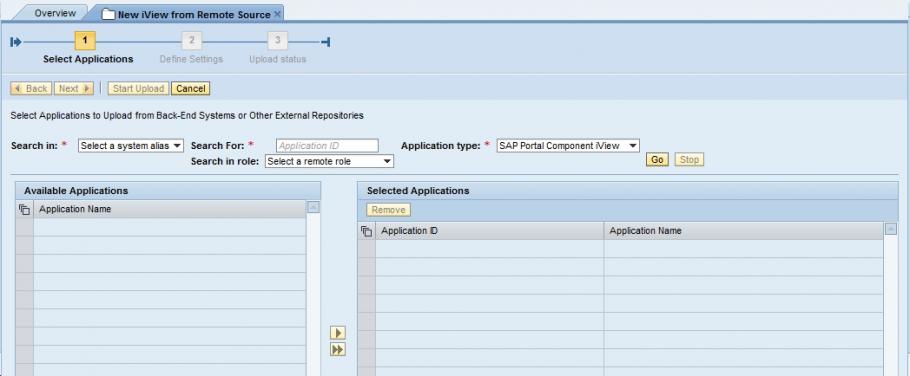Click the Upload status step label

pyautogui.click(x=277, y=59)
